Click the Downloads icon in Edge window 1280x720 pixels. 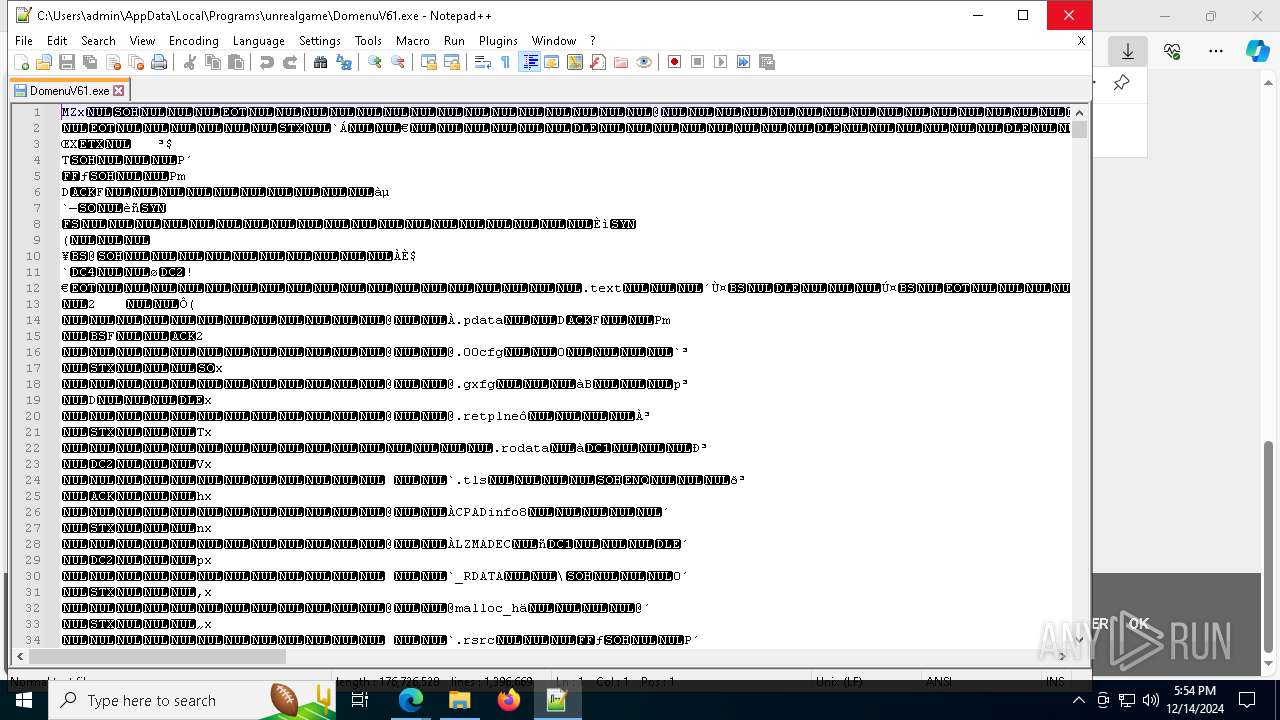pyautogui.click(x=1128, y=51)
